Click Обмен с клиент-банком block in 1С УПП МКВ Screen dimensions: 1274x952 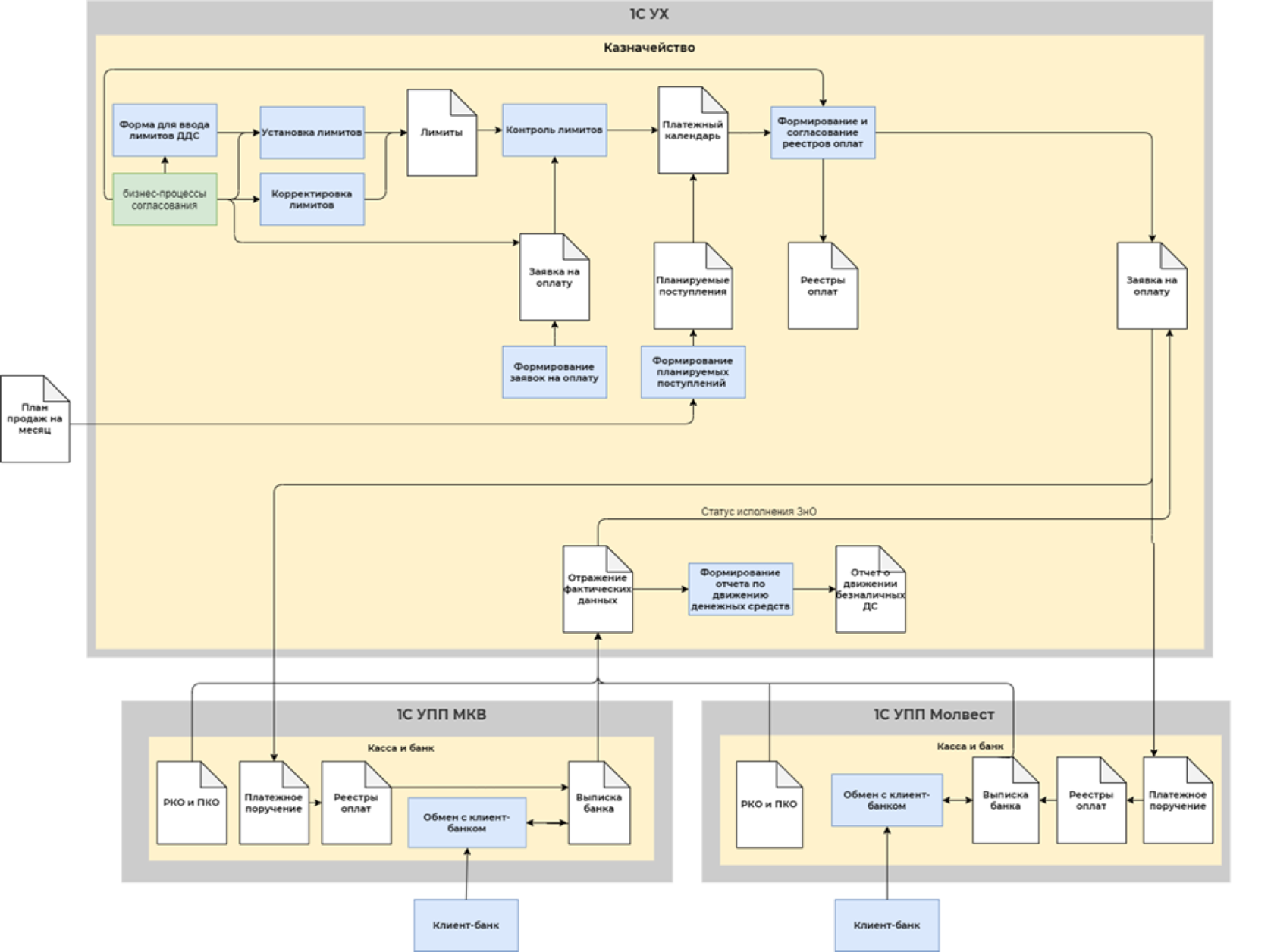point(467,822)
